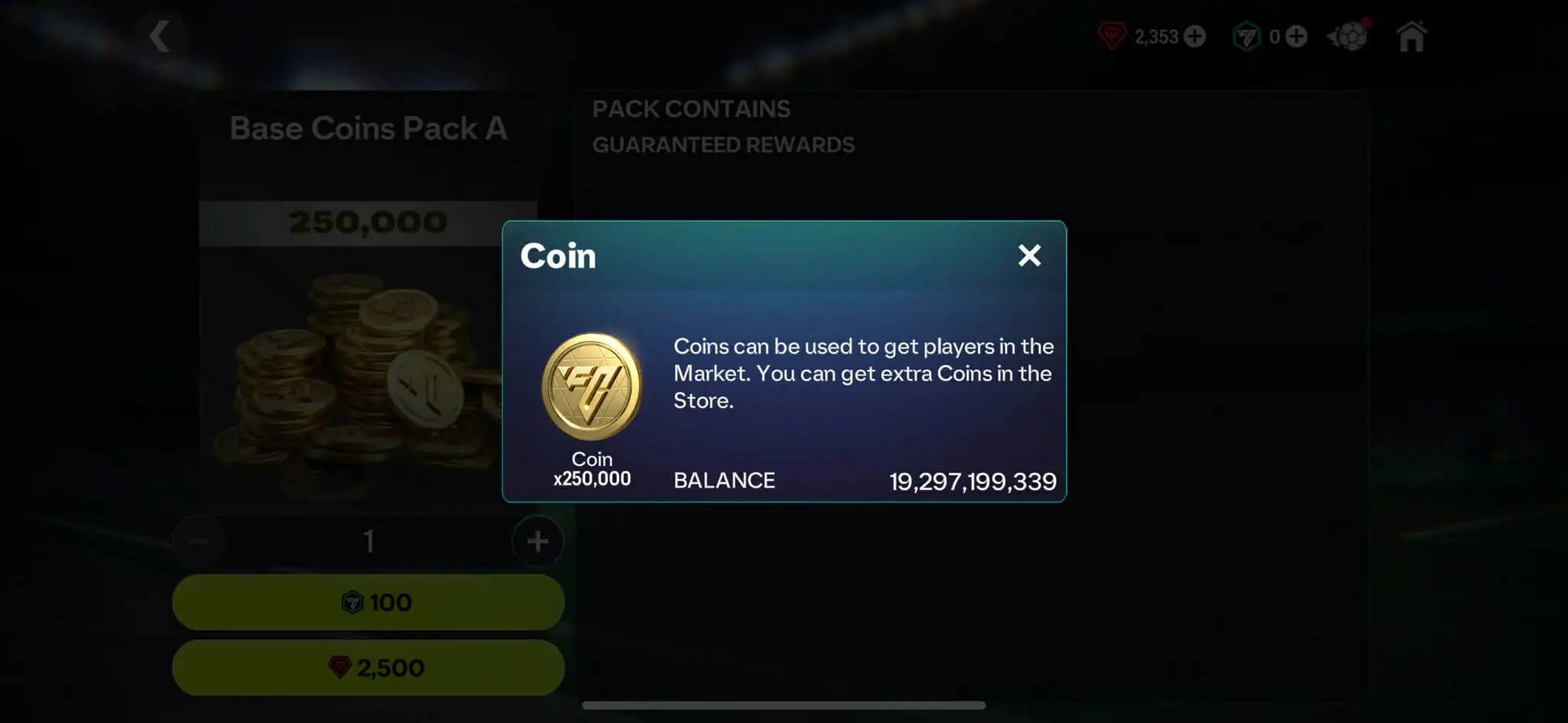Increase pack quantity with plus button

[x=537, y=541]
